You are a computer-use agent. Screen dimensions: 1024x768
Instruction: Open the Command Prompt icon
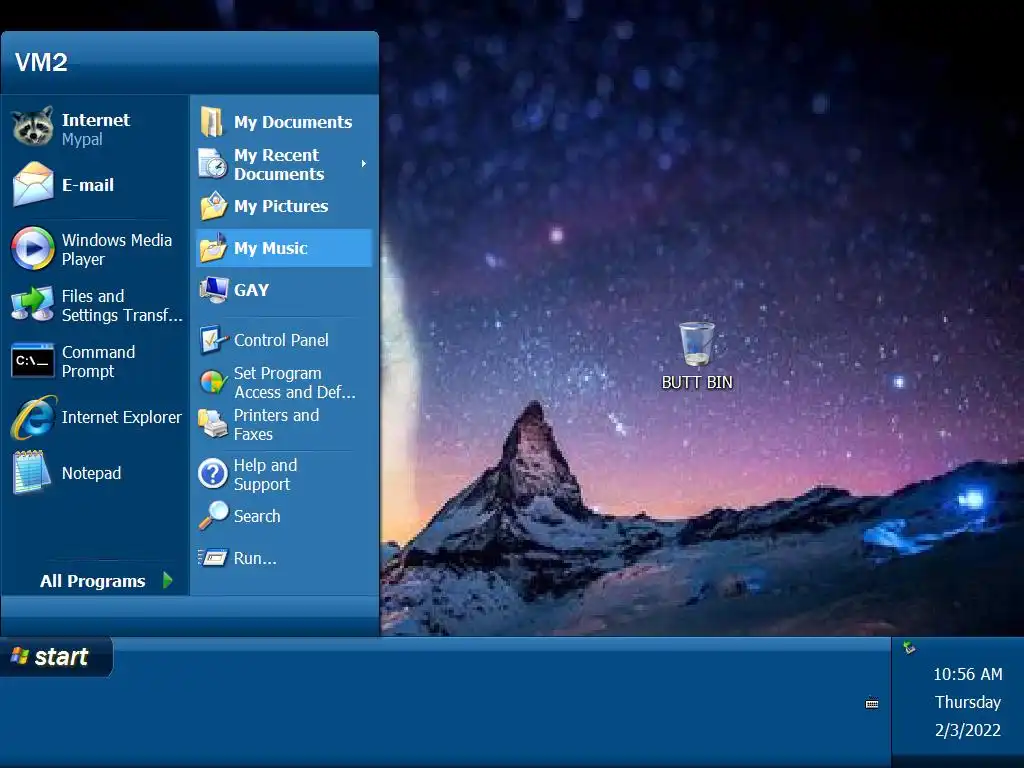pyautogui.click(x=33, y=360)
